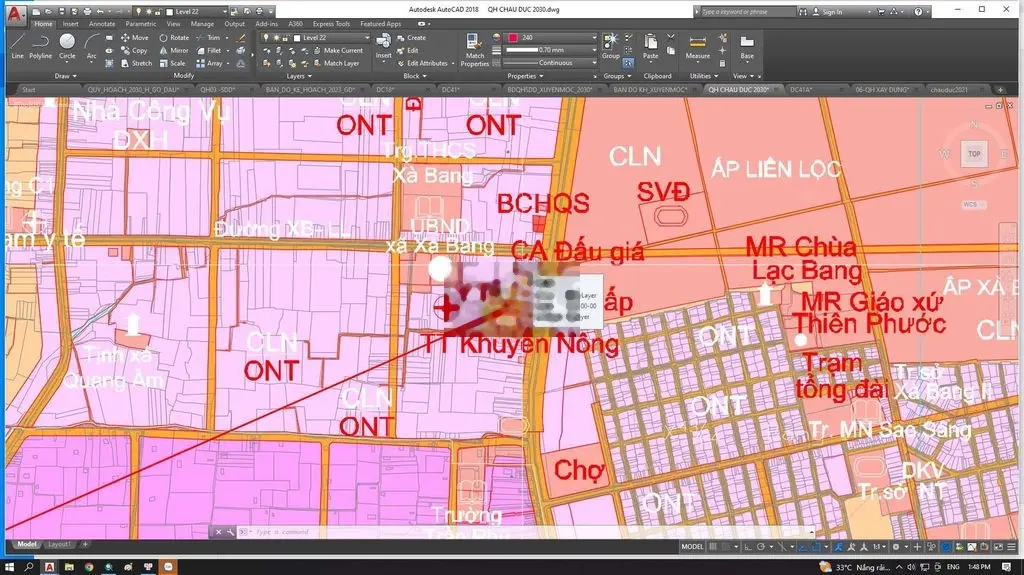The image size is (1024, 575).
Task: Select the Arc tool
Action: [x=91, y=47]
